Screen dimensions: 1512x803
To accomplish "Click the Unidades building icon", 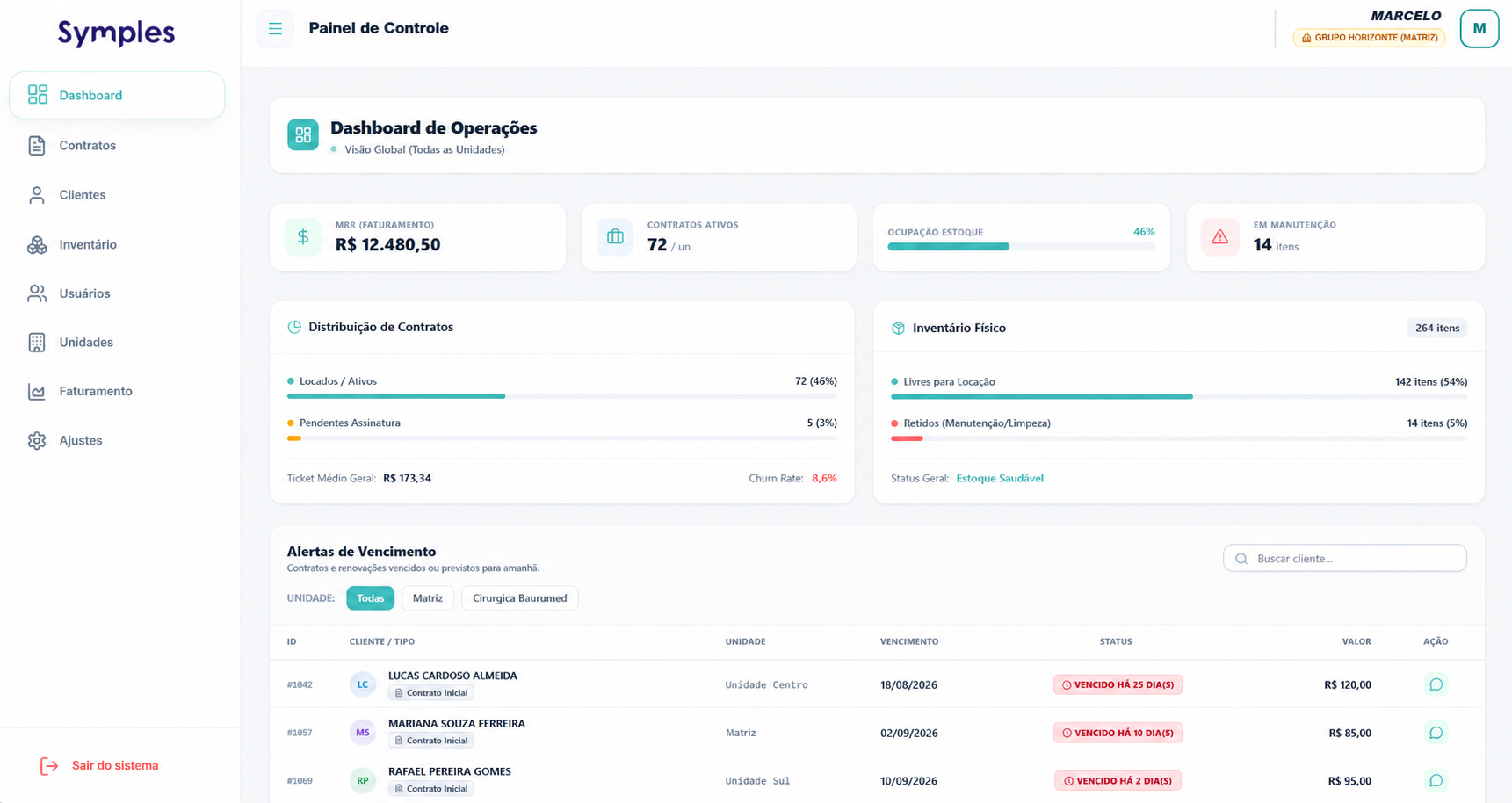I will coord(37,343).
